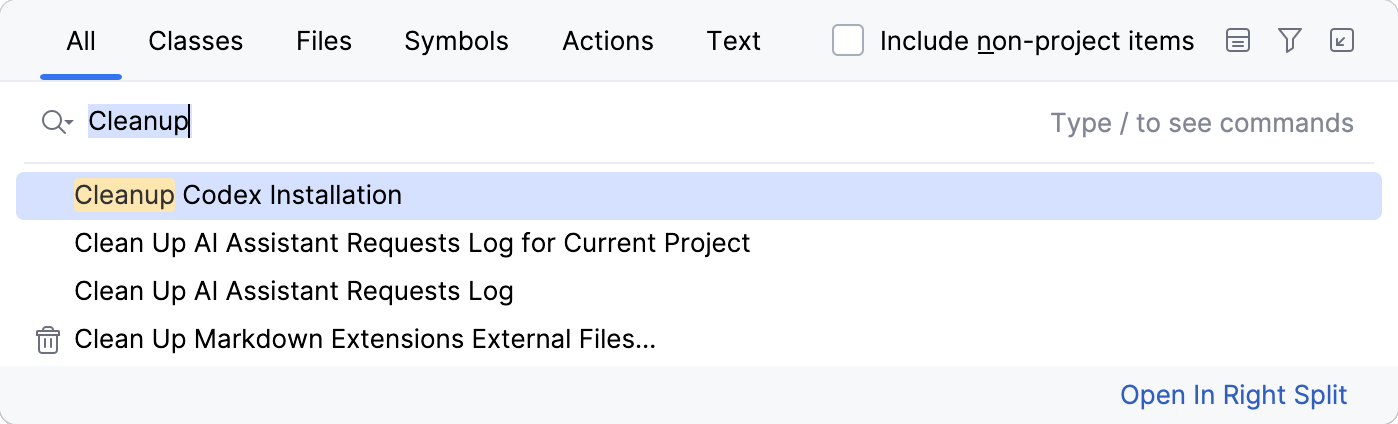Switch to the All tab
Screen dimensions: 1398x424
tap(81, 41)
